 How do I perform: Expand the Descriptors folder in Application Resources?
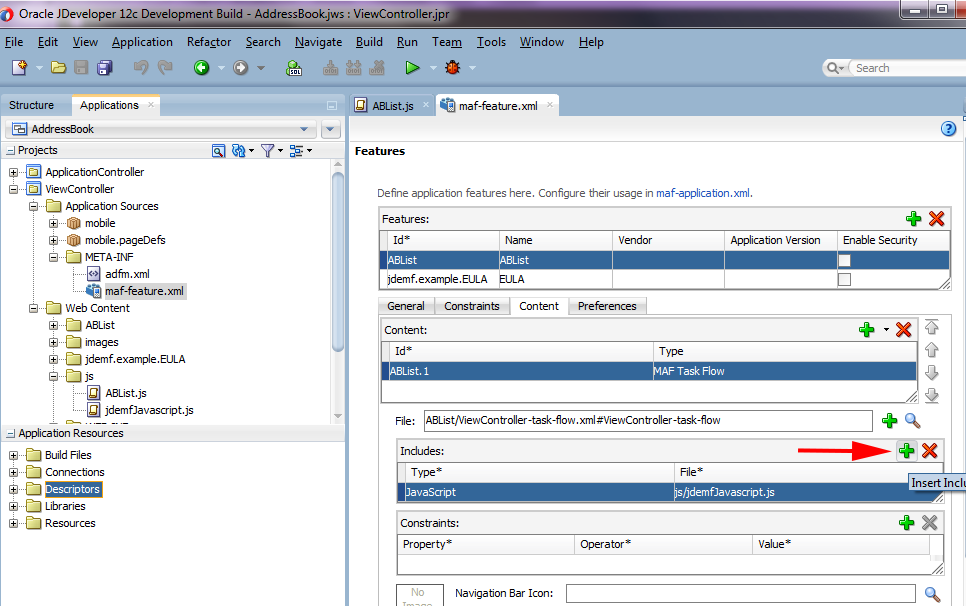click(15, 489)
